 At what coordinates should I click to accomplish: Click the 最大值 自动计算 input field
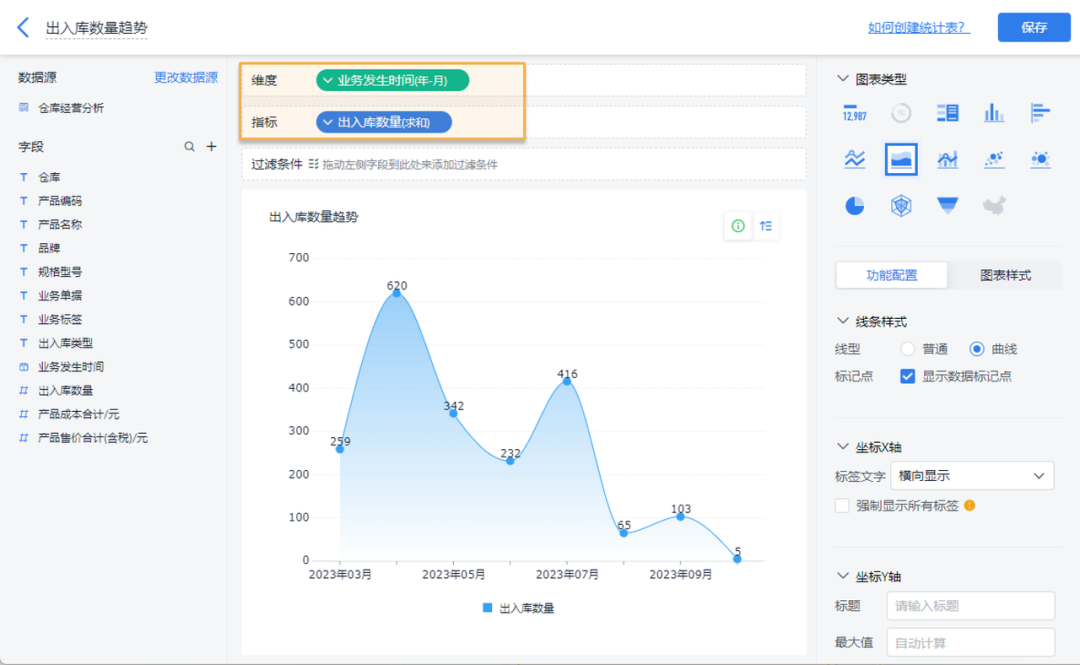[970, 643]
